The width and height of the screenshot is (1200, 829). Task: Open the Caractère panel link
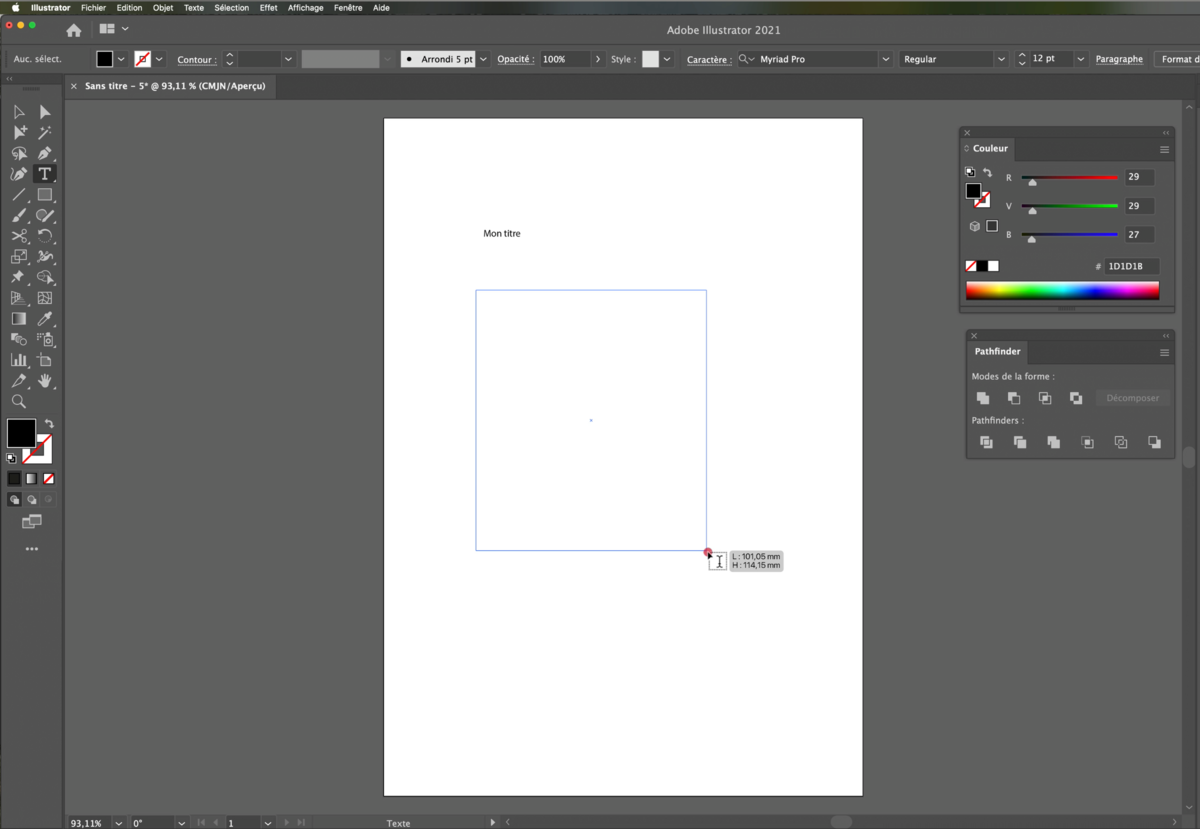click(709, 60)
